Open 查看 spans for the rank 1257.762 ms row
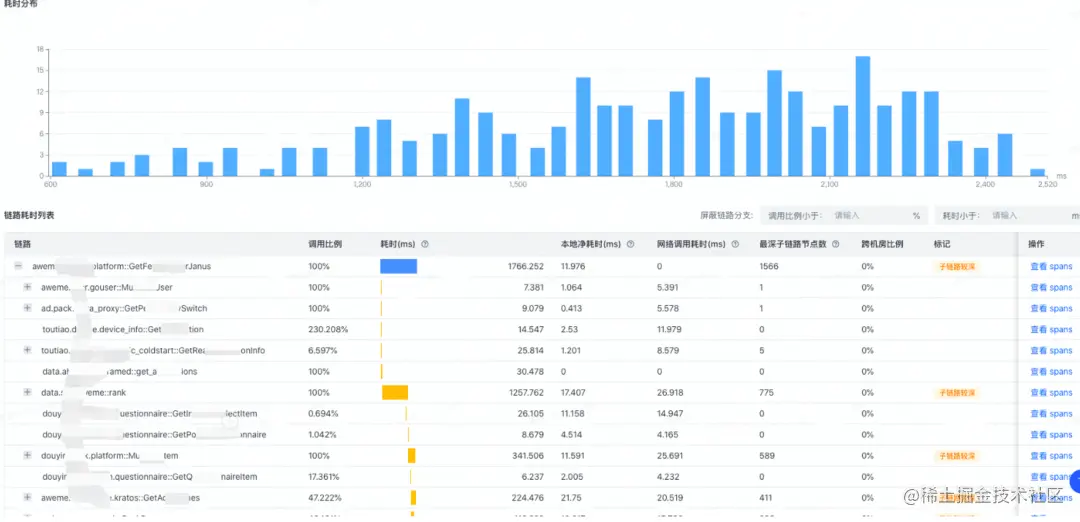Viewport: 1080px width, 522px height. tap(1051, 393)
